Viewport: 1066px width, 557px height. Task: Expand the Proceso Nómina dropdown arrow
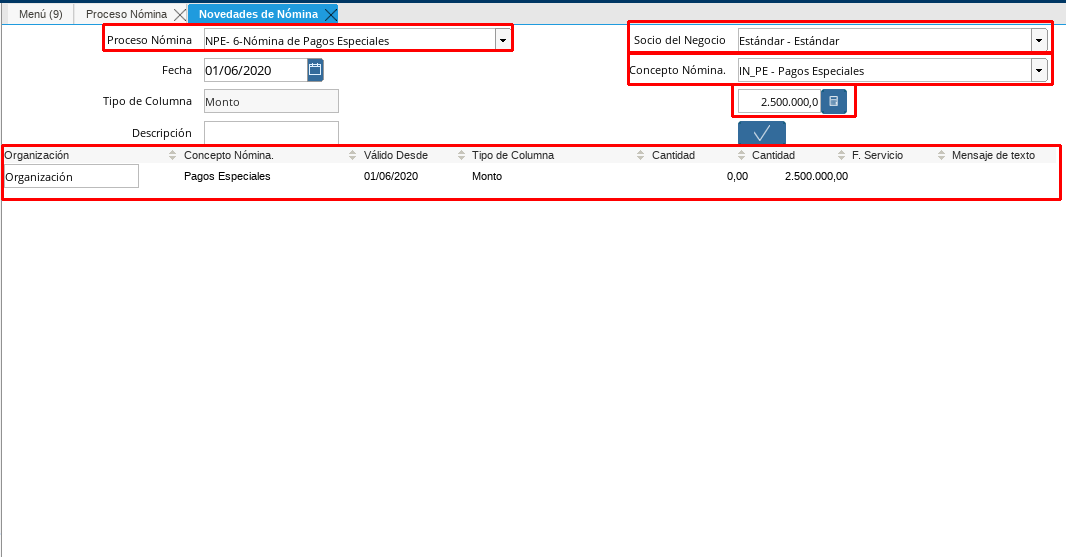click(x=502, y=40)
